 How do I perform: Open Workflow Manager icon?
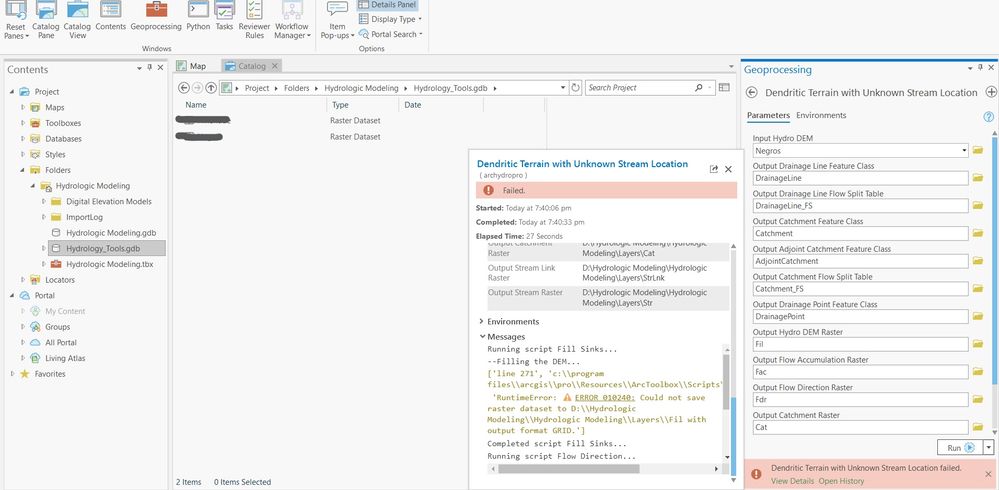pos(292,21)
